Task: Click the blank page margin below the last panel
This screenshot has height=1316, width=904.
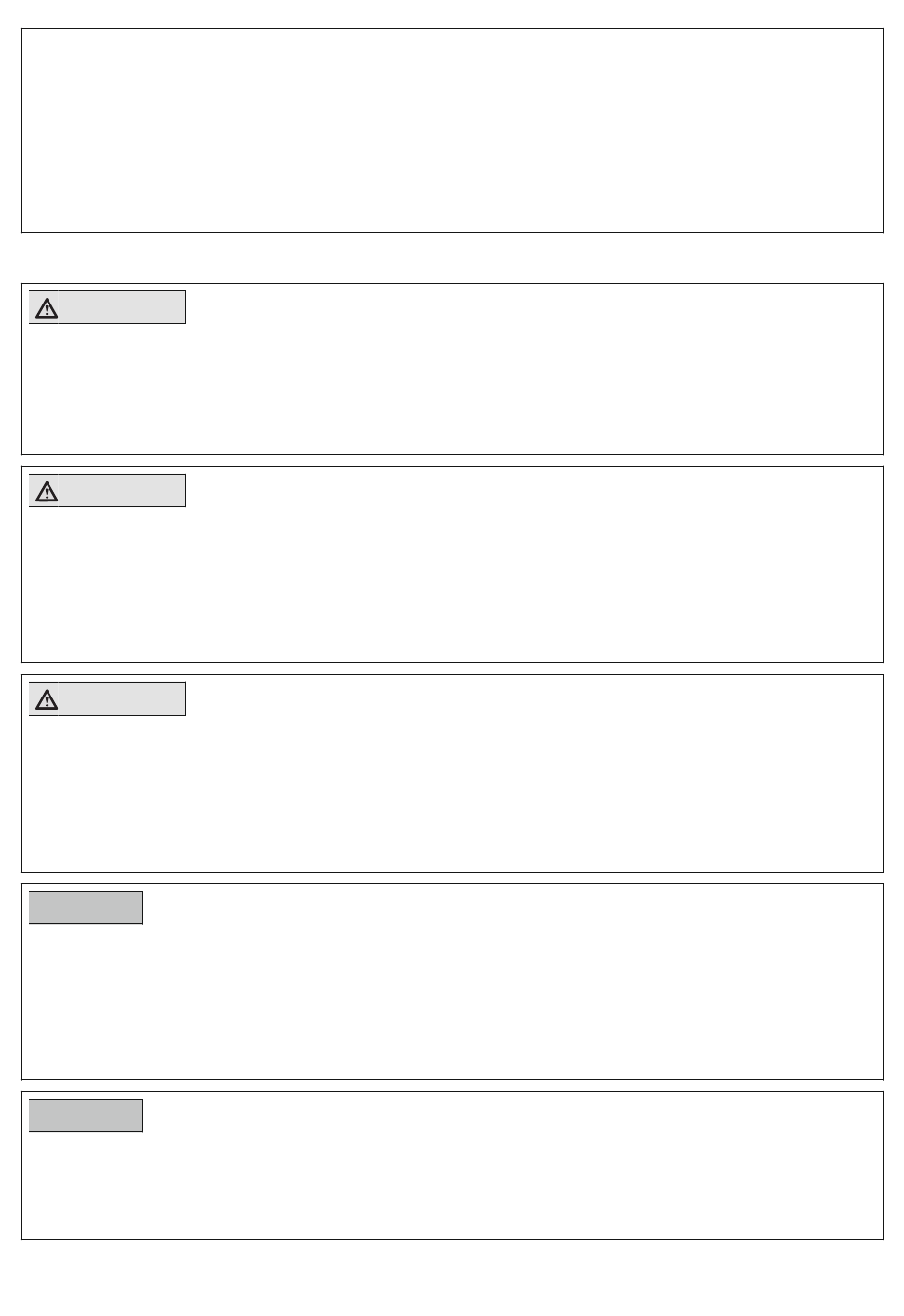Action: (x=452, y=1278)
